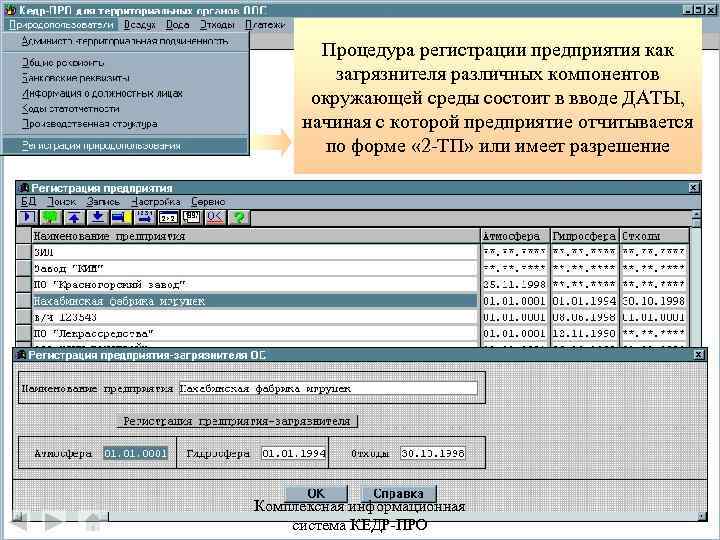Click the 12.11.1990 Гидросфера cell

[584, 333]
